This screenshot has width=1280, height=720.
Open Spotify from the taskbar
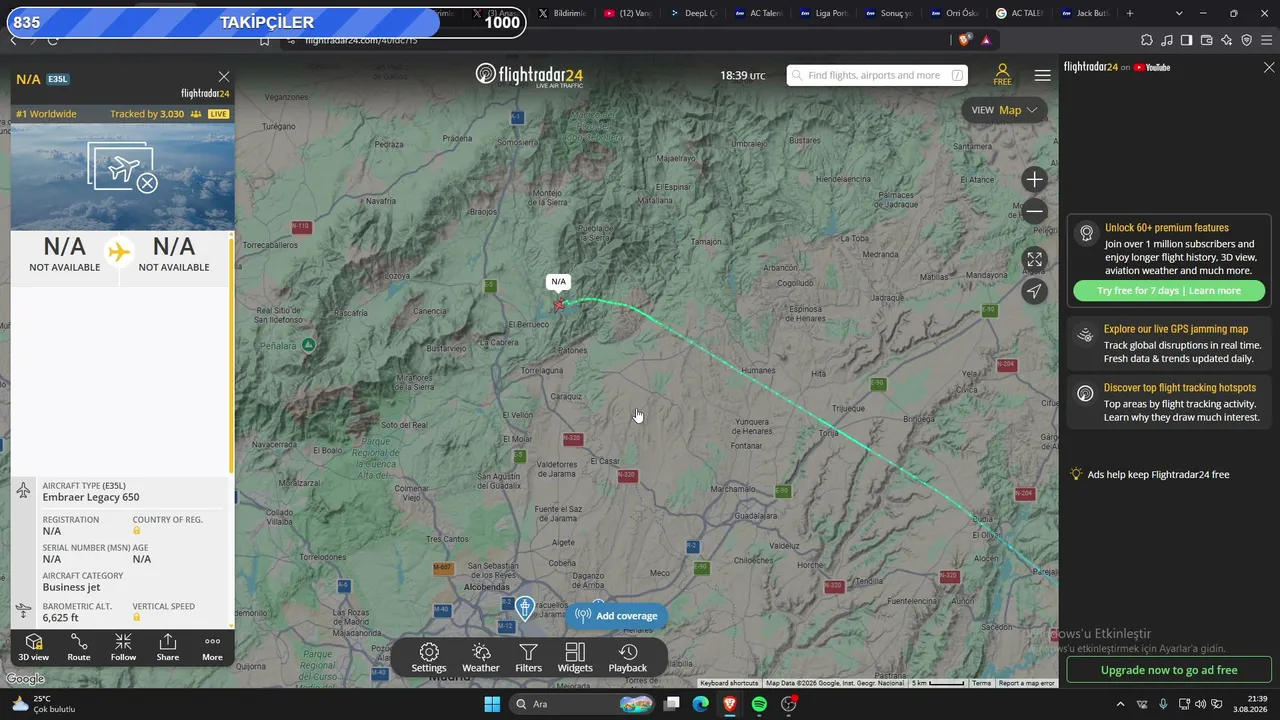(759, 704)
